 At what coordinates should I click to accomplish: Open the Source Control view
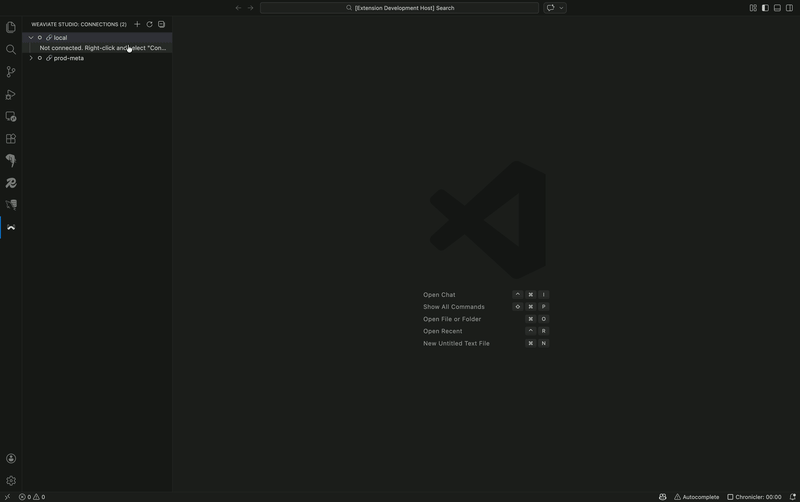tap(11, 72)
